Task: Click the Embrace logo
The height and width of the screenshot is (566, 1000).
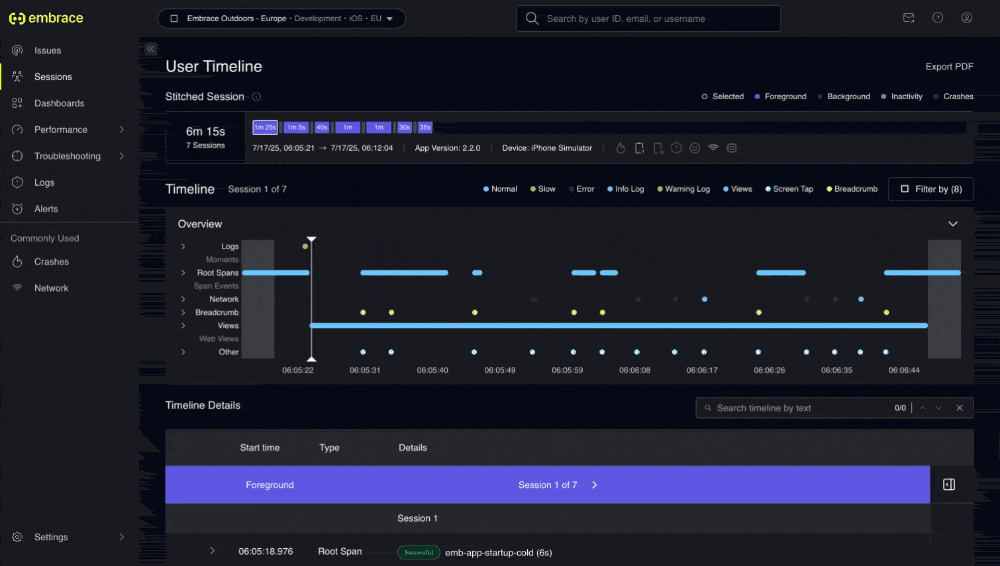Action: coord(46,18)
